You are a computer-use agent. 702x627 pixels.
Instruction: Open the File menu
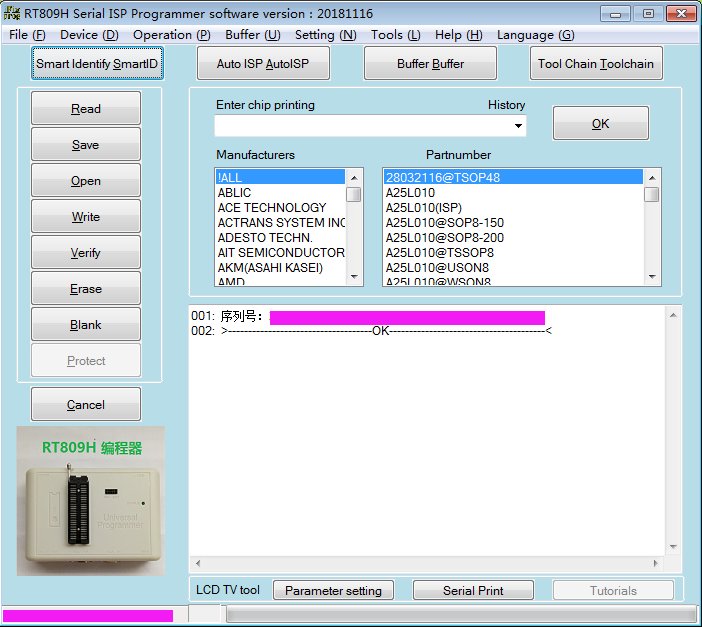click(x=27, y=35)
